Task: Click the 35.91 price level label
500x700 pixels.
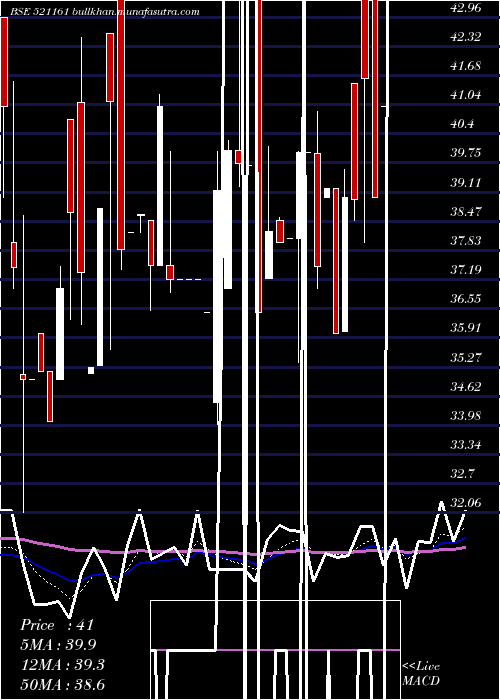Action: [x=466, y=328]
